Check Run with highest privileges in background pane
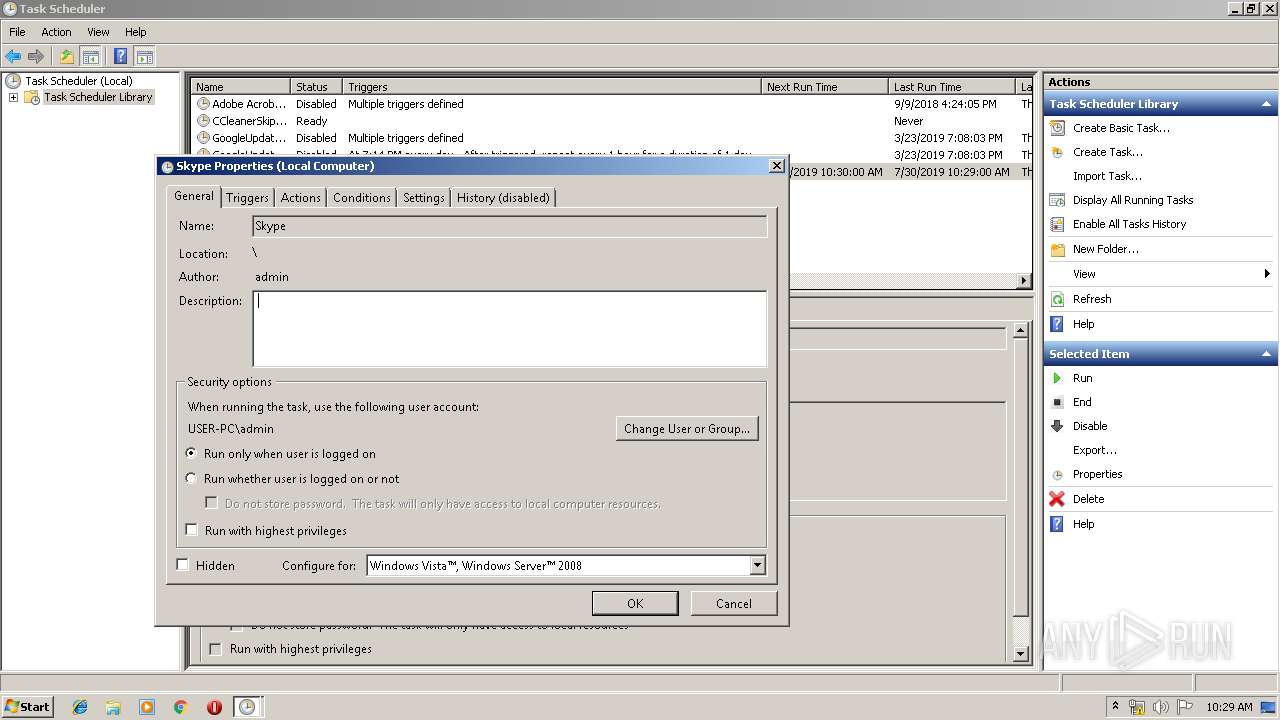 [x=215, y=649]
